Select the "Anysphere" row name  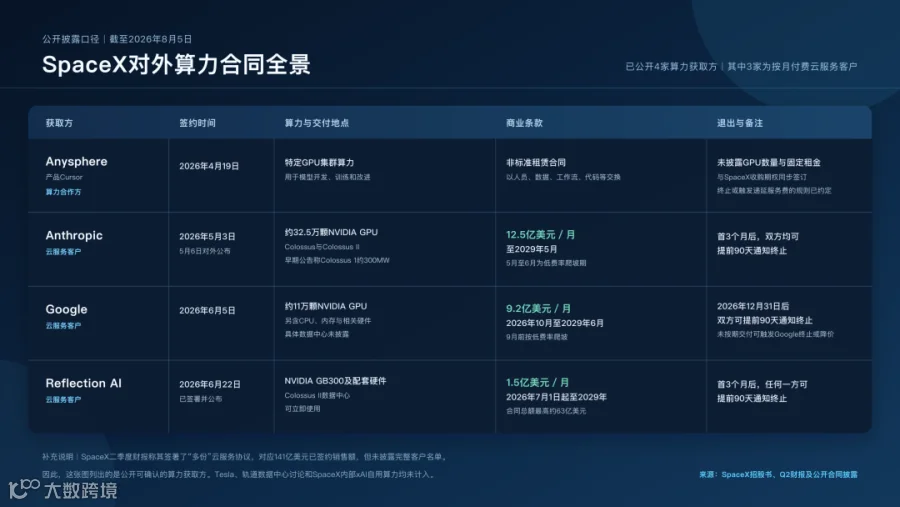point(76,161)
